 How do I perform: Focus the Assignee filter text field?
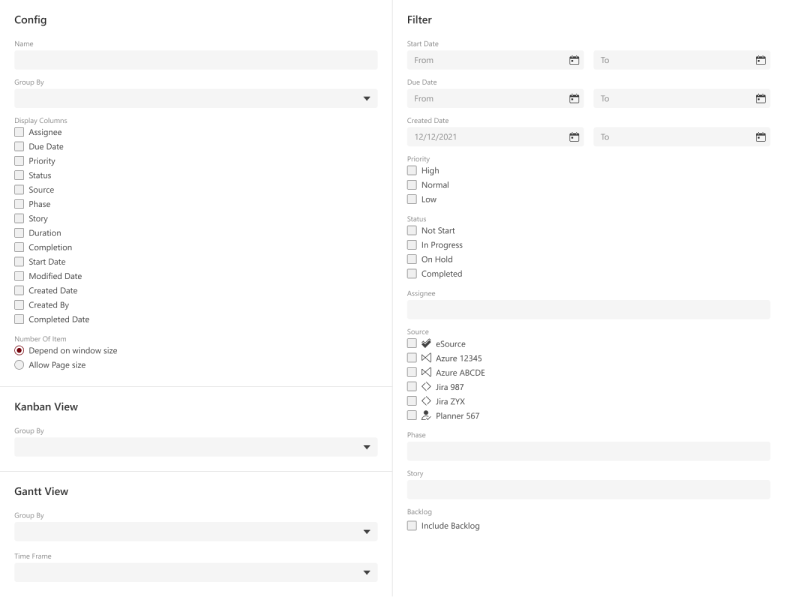pyautogui.click(x=588, y=310)
